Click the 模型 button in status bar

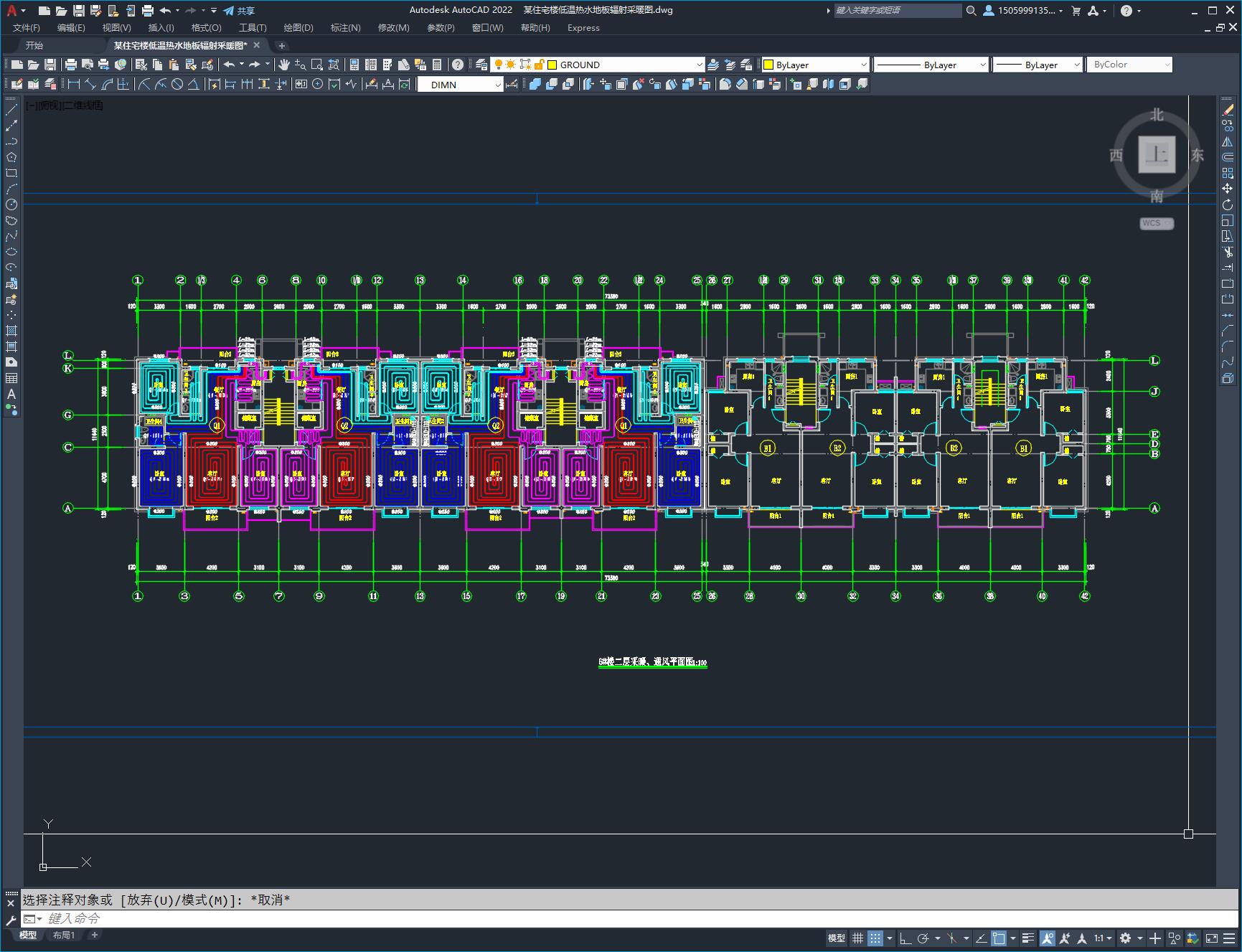[x=837, y=938]
